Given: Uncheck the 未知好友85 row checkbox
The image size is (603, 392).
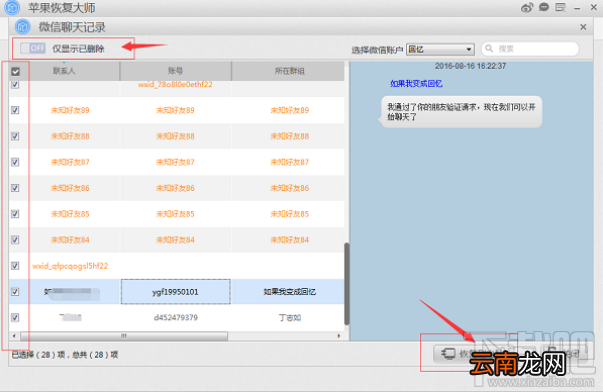Looking at the screenshot, I should [15, 214].
